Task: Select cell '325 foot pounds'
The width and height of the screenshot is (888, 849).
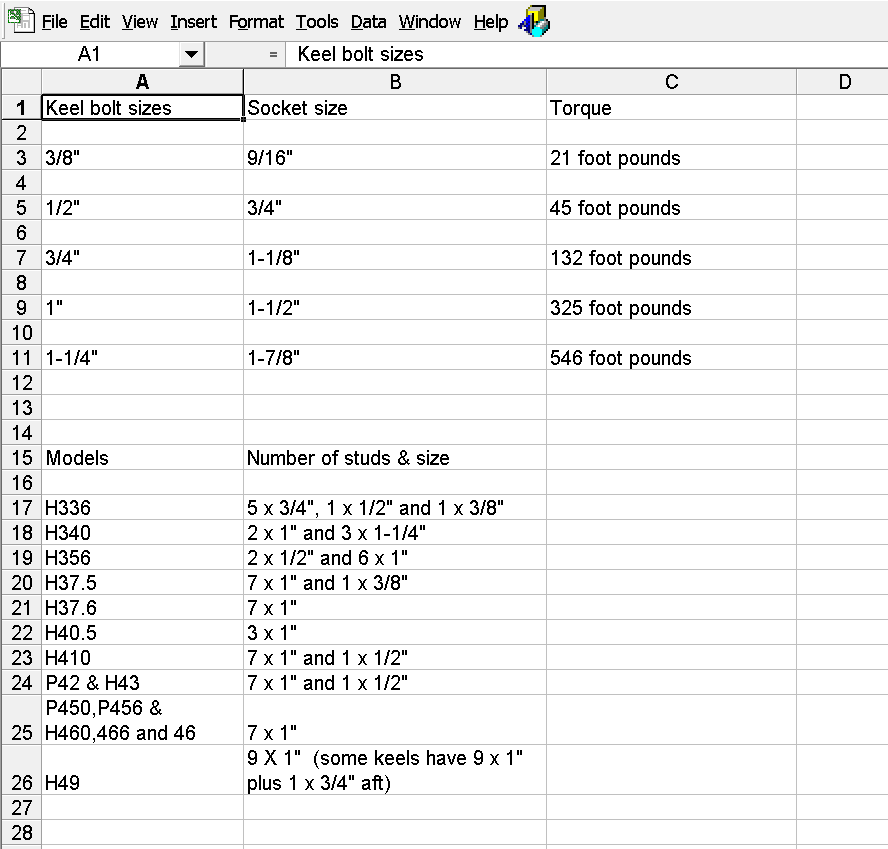Action: [x=672, y=308]
